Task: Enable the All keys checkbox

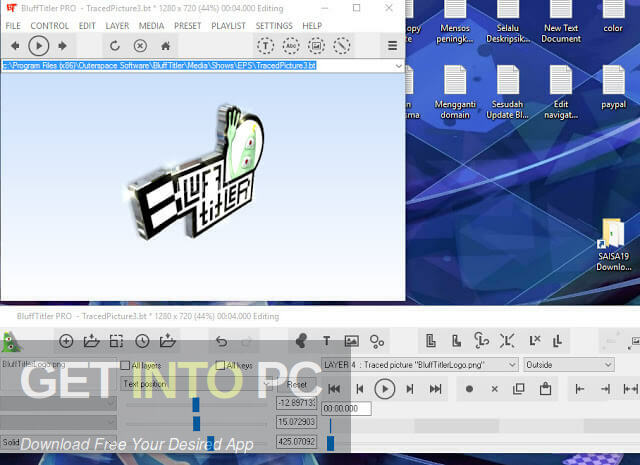Action: tap(220, 365)
